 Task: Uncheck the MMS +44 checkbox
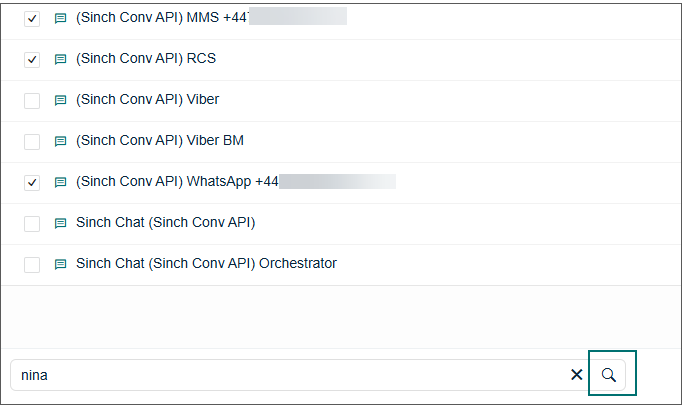pyautogui.click(x=32, y=19)
